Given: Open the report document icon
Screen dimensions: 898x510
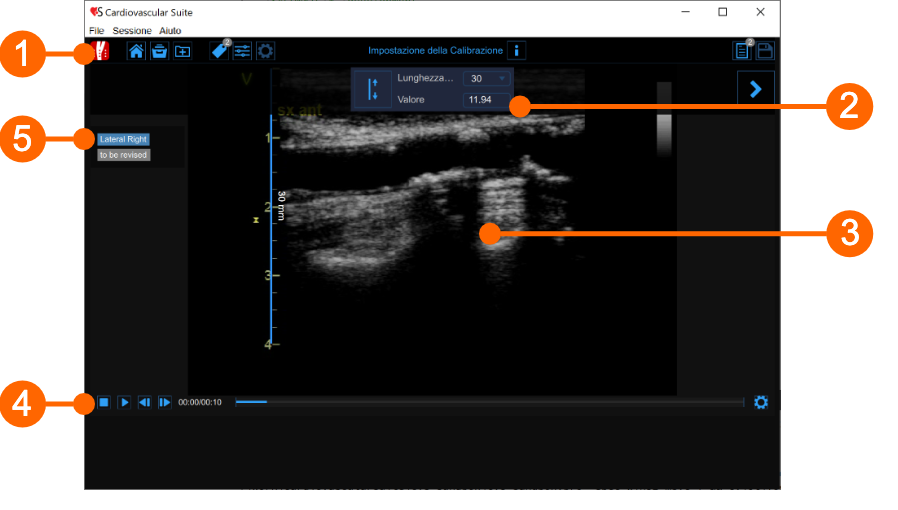Looking at the screenshot, I should tap(742, 52).
